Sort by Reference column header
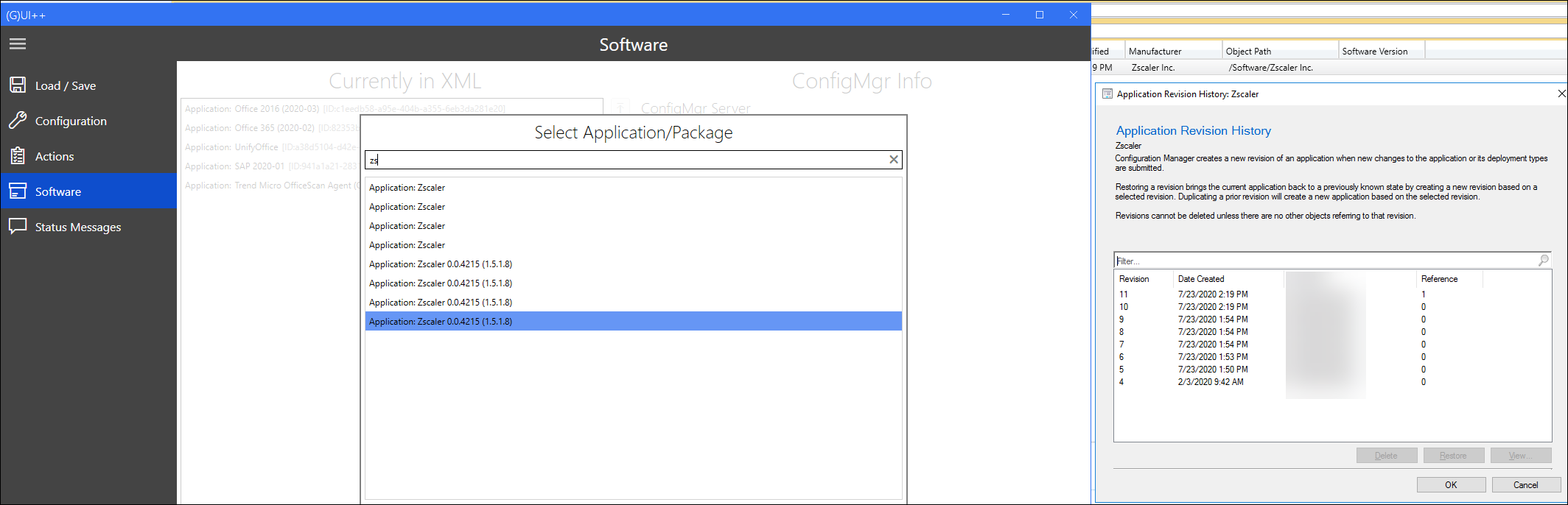 [x=1449, y=279]
